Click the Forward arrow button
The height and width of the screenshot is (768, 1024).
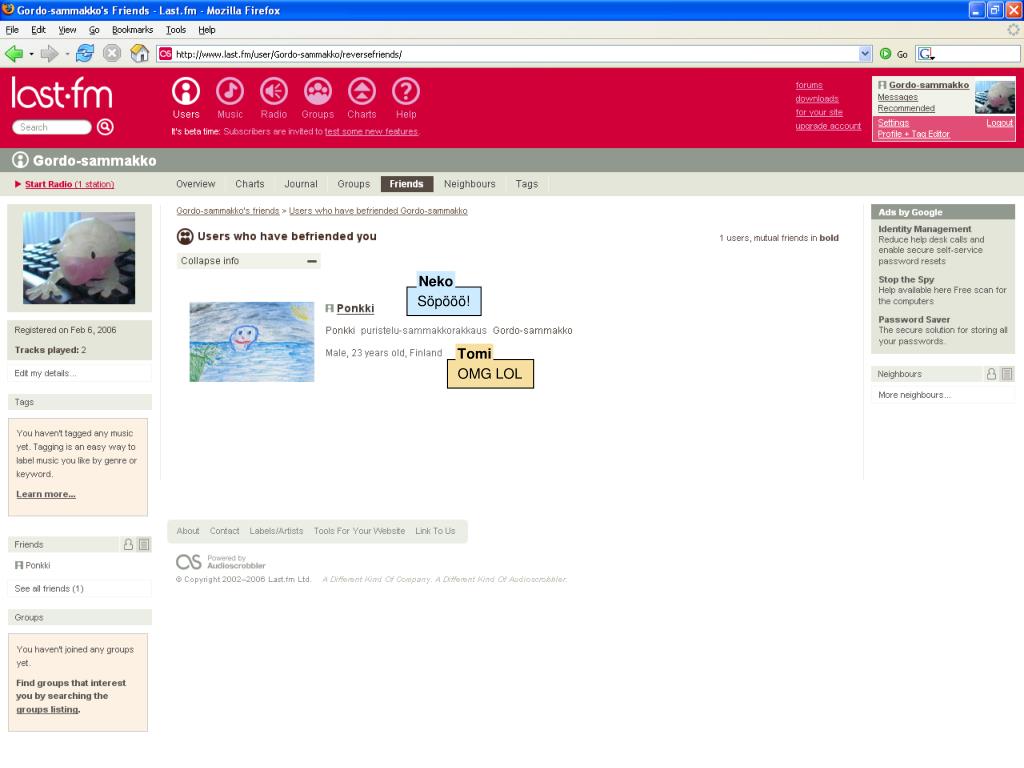pyautogui.click(x=49, y=54)
